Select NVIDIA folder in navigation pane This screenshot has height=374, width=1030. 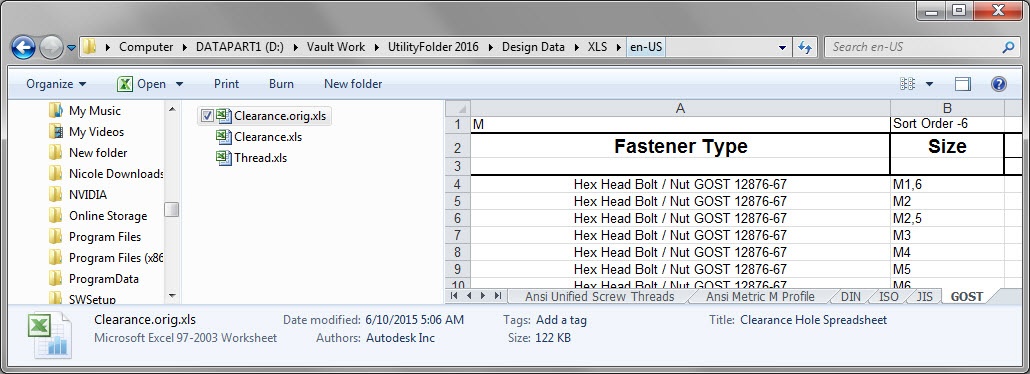click(x=87, y=195)
